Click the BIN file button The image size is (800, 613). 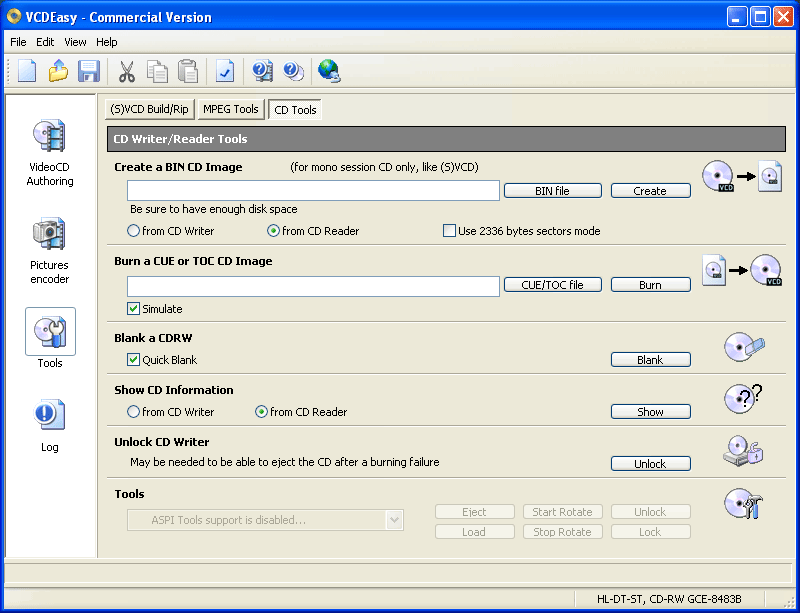coord(553,191)
